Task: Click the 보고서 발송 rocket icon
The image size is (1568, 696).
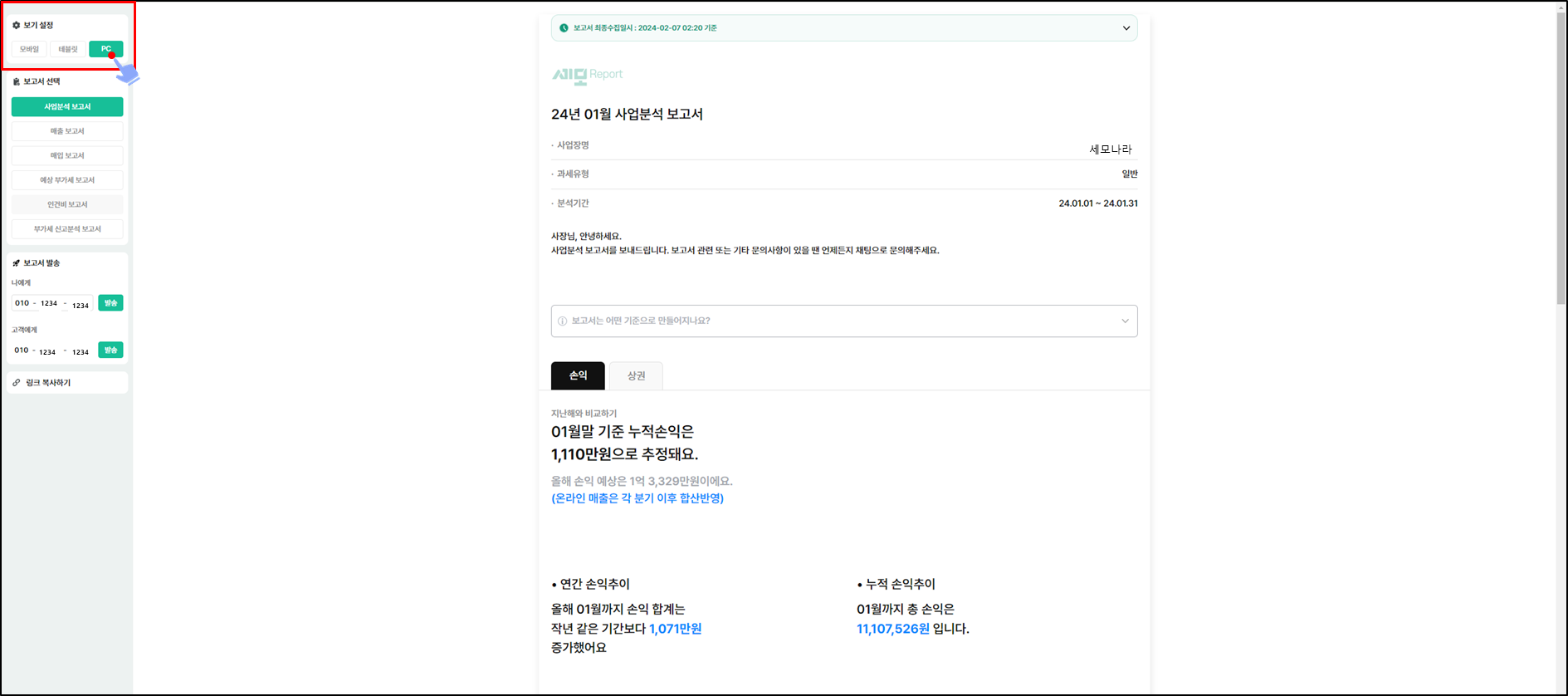Action: [16, 263]
